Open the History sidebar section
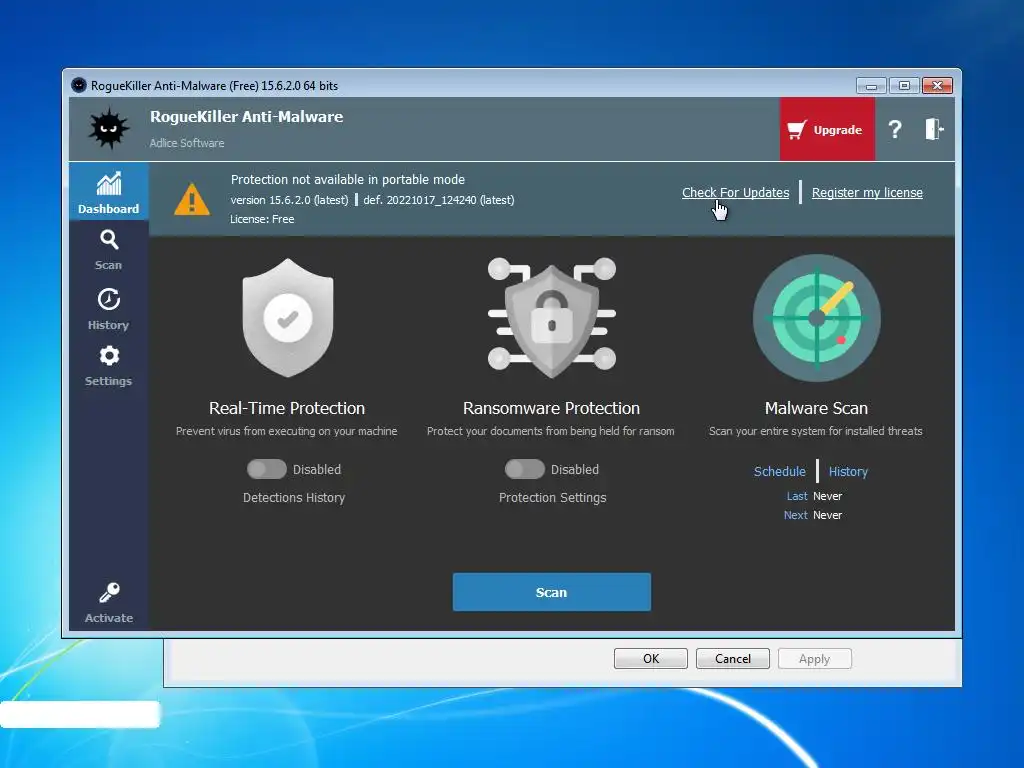This screenshot has width=1024, height=768. tap(108, 310)
